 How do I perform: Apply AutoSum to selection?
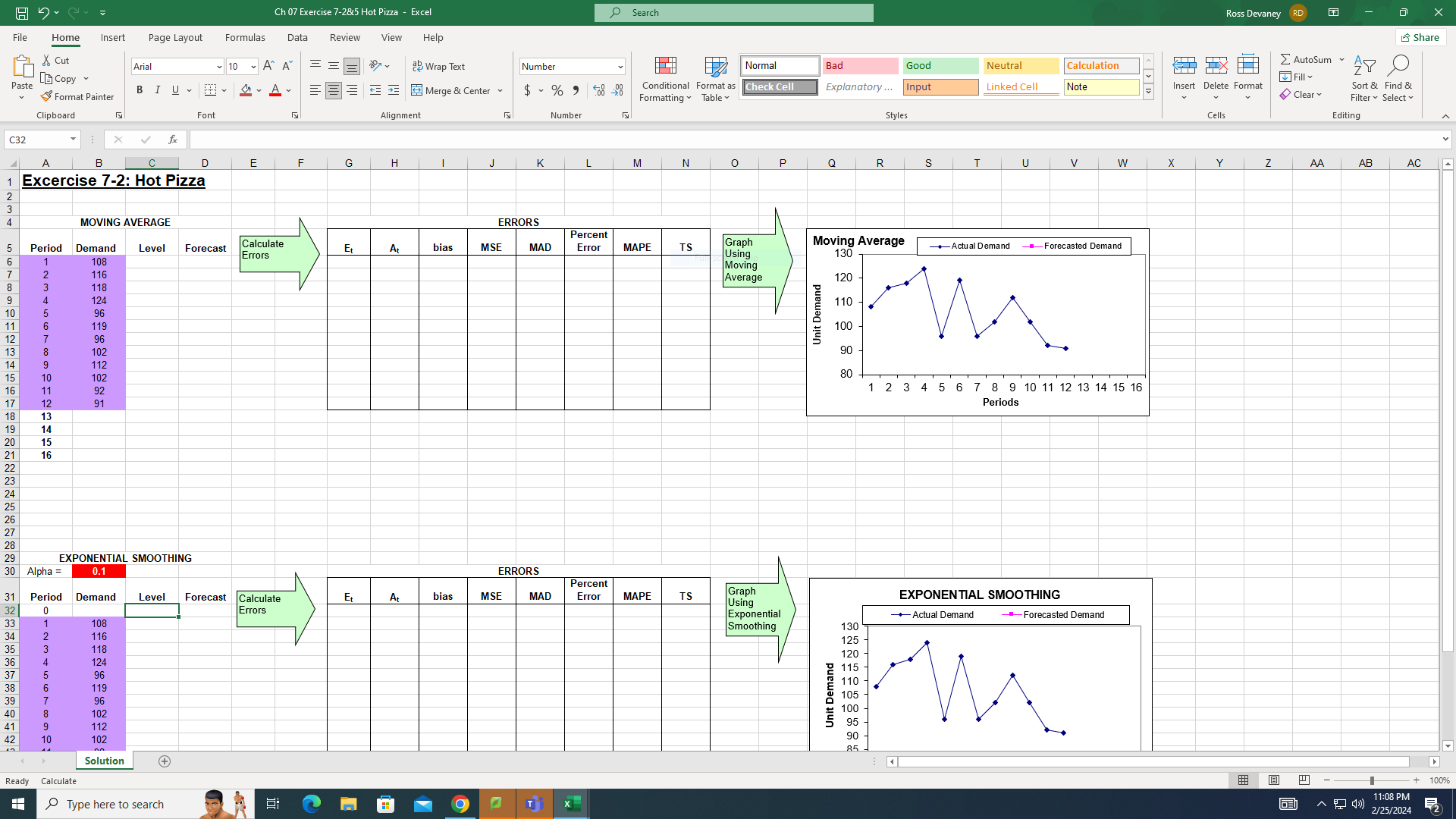click(x=1308, y=58)
